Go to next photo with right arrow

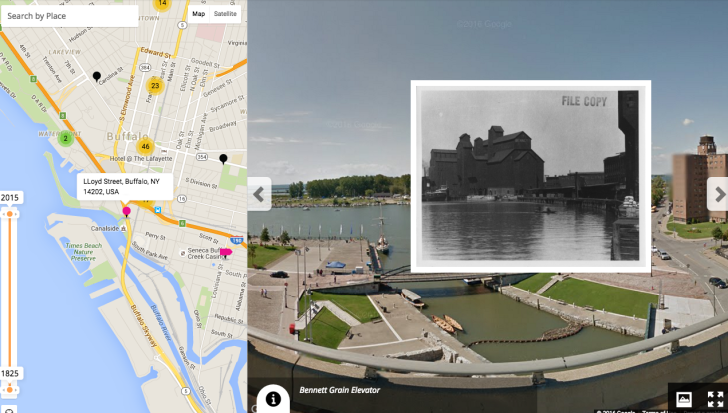point(717,194)
